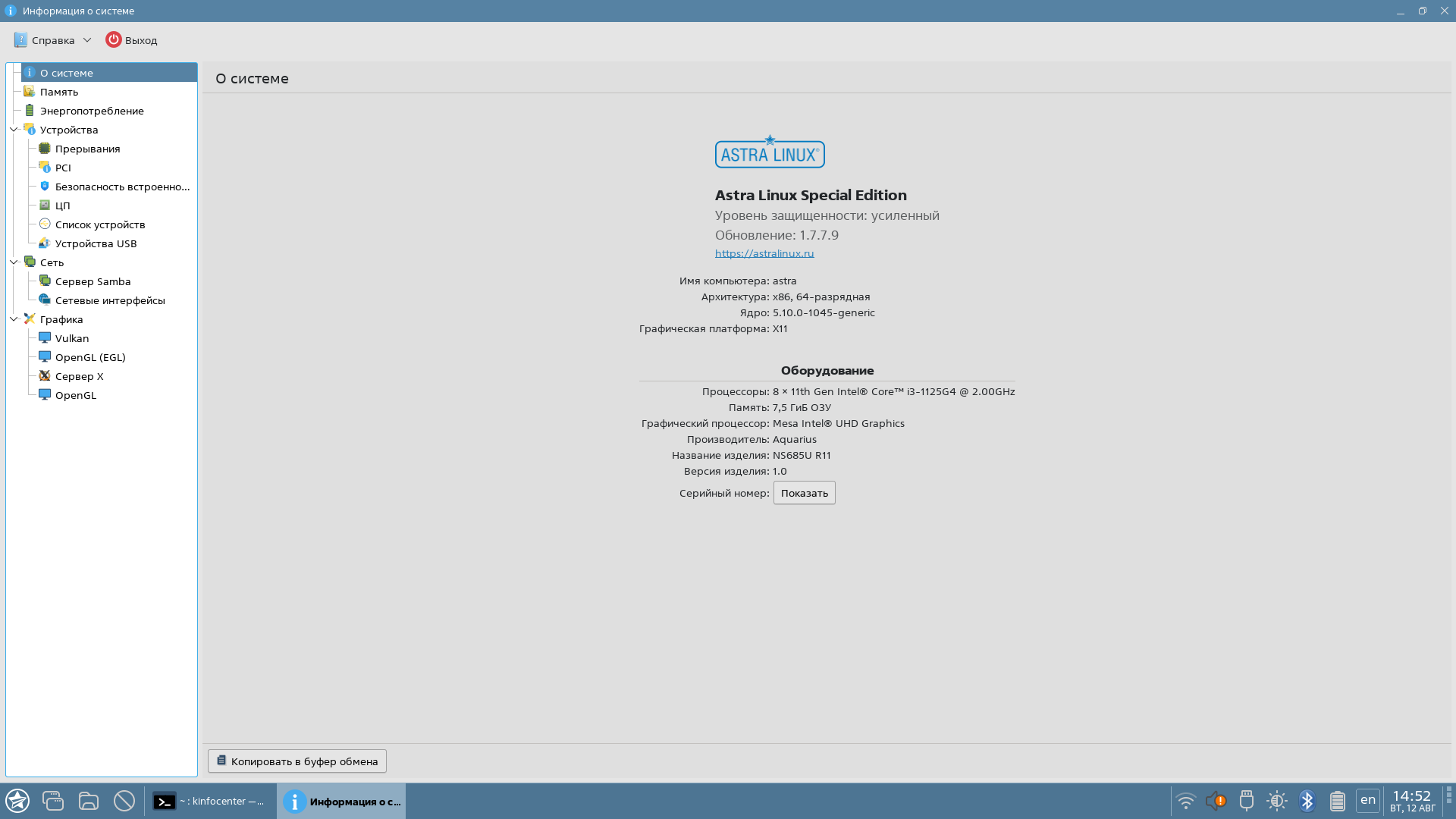Collapse the Устройства tree branch
1456x819 pixels.
coord(14,130)
